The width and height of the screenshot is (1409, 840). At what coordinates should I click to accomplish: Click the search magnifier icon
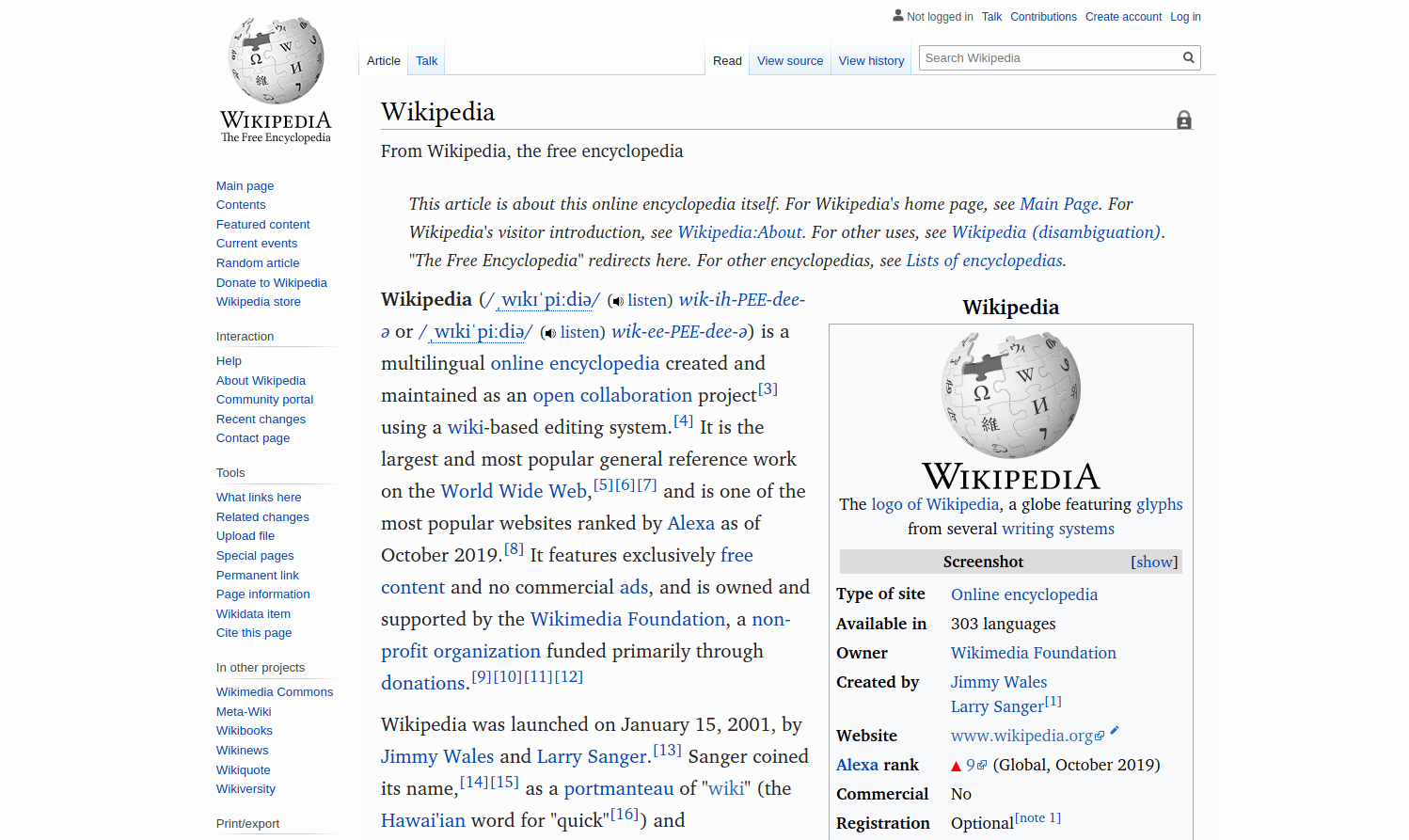tap(1189, 58)
